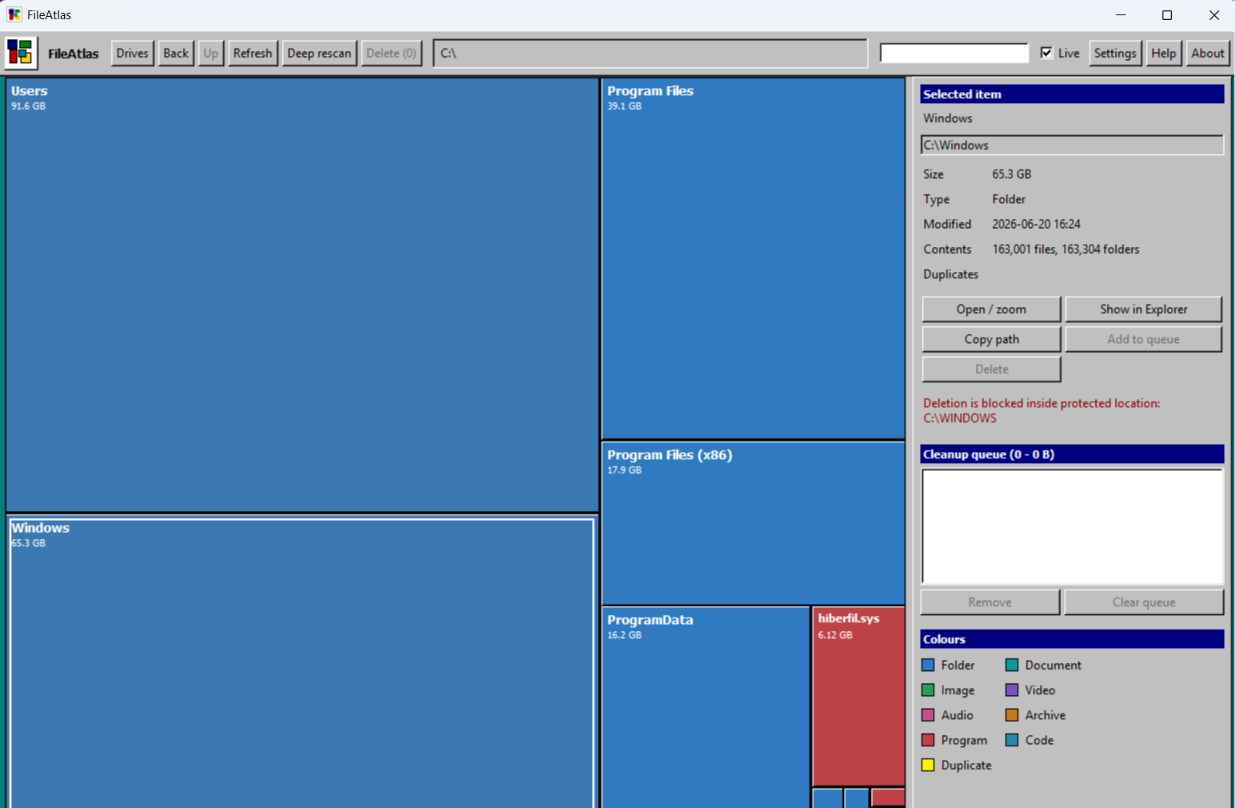Click the 6.12 GB label on hiberfil.sys
1235x808 pixels.
835,635
